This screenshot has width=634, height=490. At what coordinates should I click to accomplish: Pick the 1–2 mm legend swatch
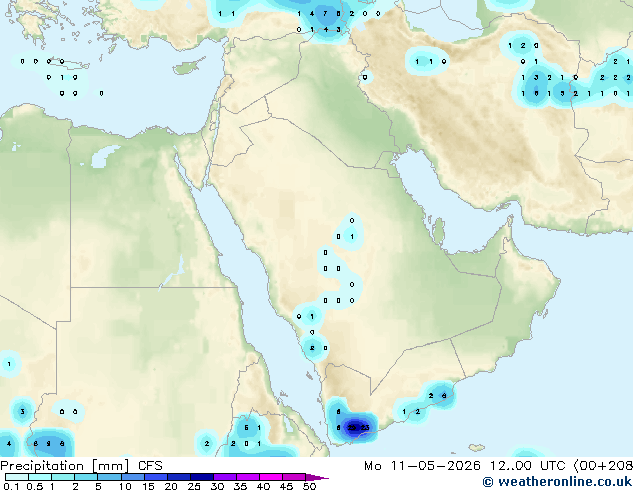click(x=63, y=477)
